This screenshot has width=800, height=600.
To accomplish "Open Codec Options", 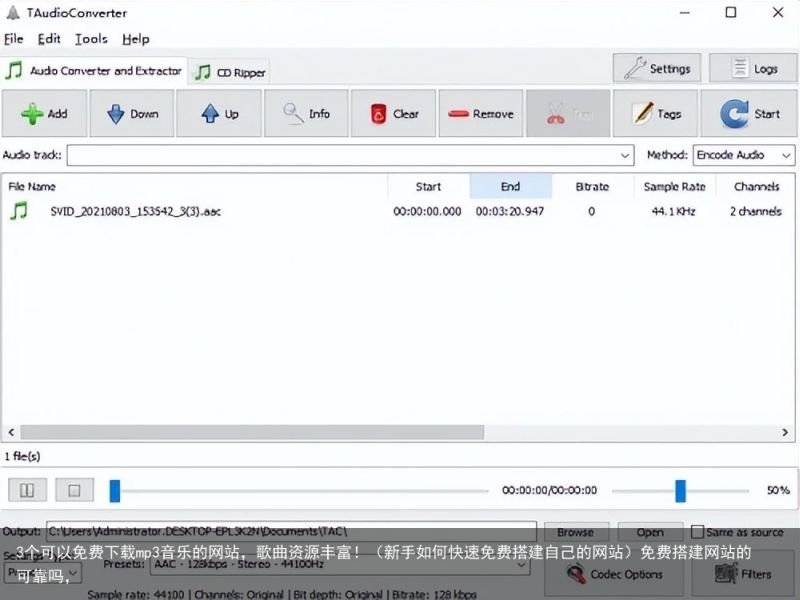I will pos(614,574).
